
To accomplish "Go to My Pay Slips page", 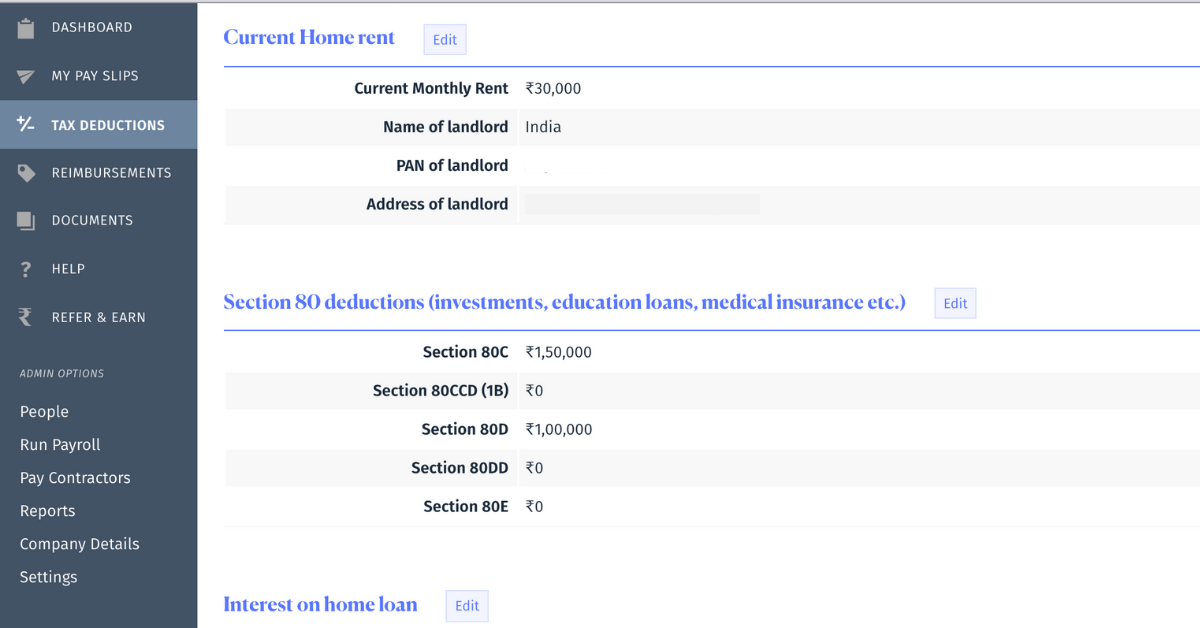I will point(95,76).
